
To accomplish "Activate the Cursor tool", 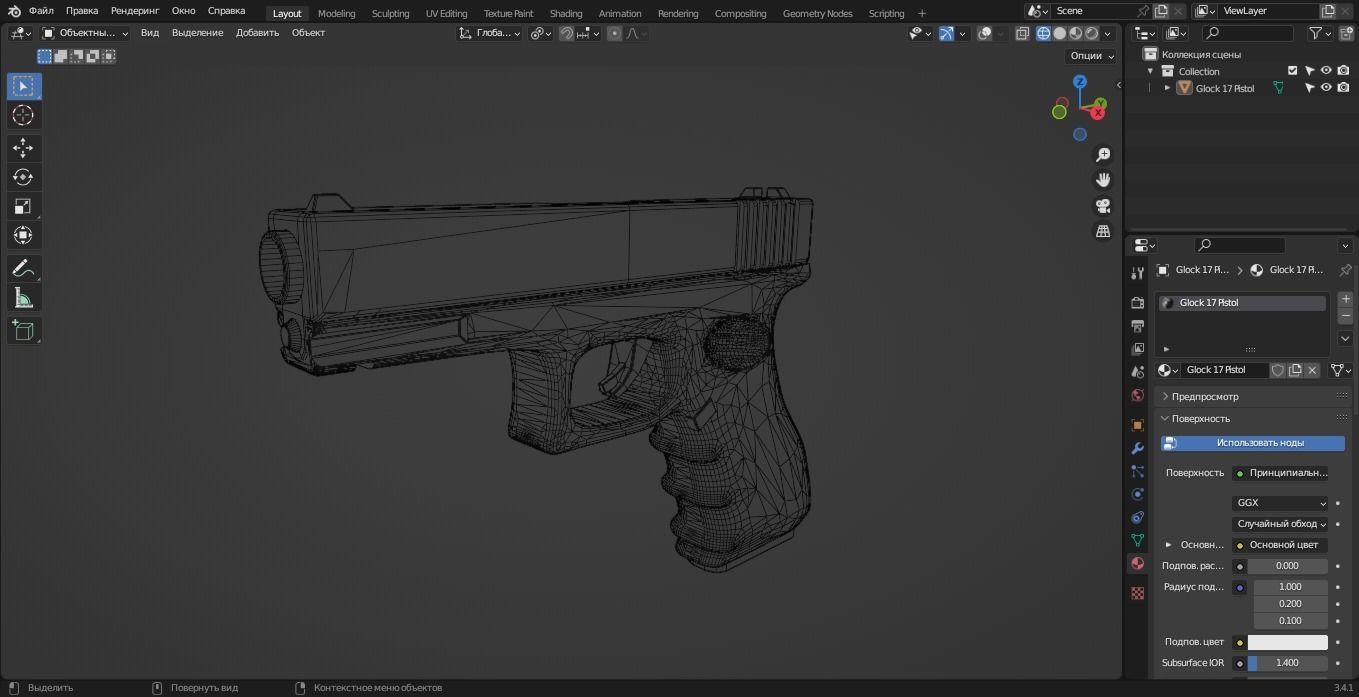I will point(23,116).
